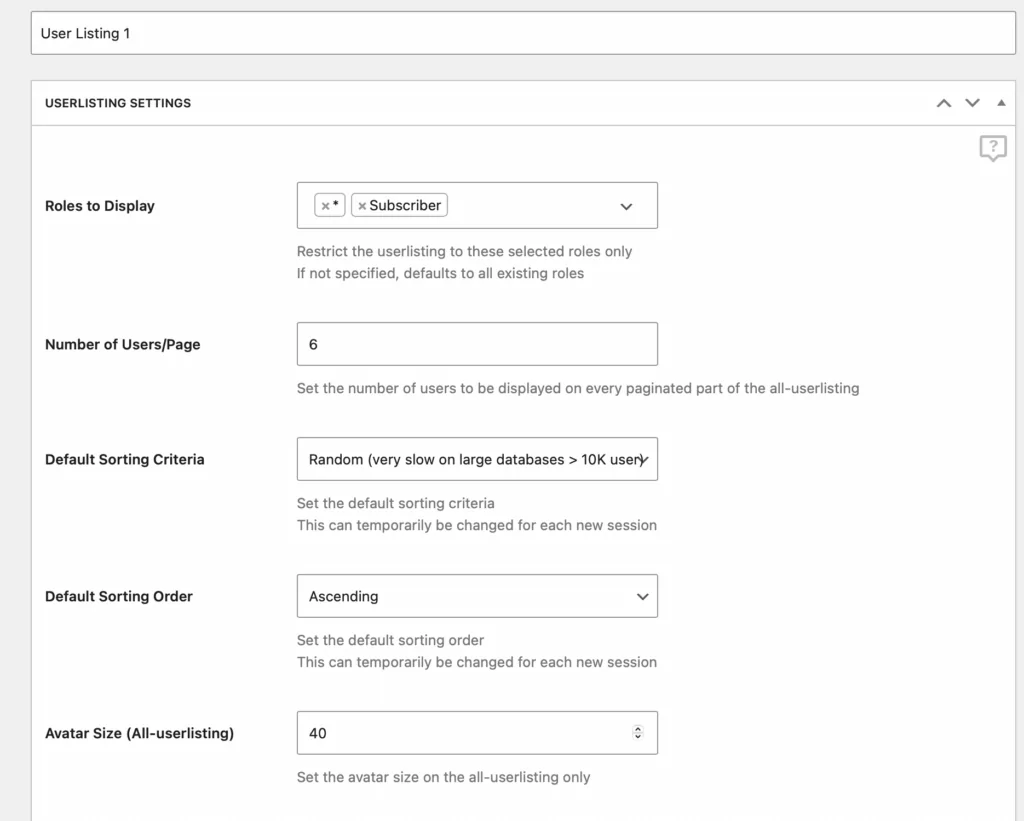Move the Userlisting Settings panel down

pyautogui.click(x=972, y=103)
